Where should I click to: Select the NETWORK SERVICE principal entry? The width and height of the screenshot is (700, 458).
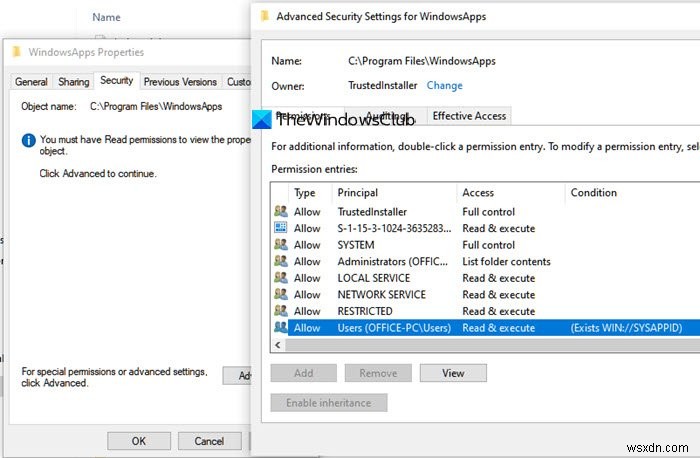[x=382, y=294]
